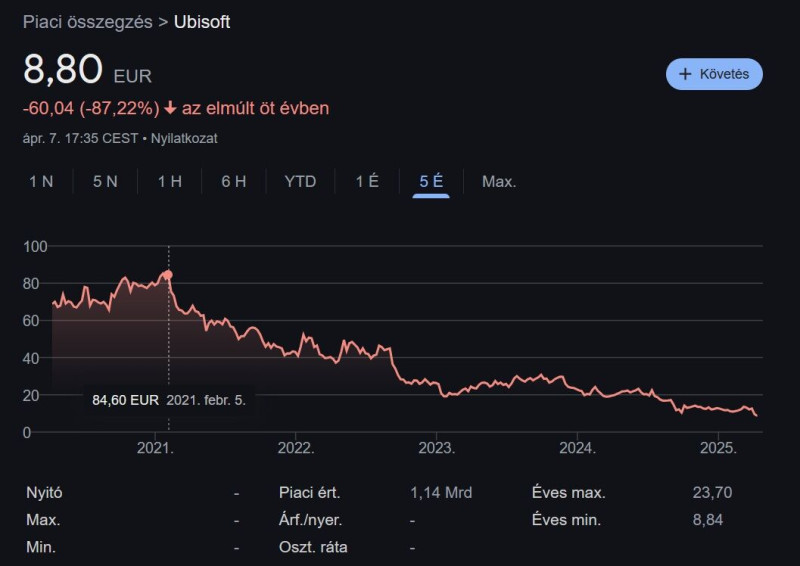This screenshot has height=566, width=800.
Task: Select the 1 N time range tab
Action: point(41,181)
